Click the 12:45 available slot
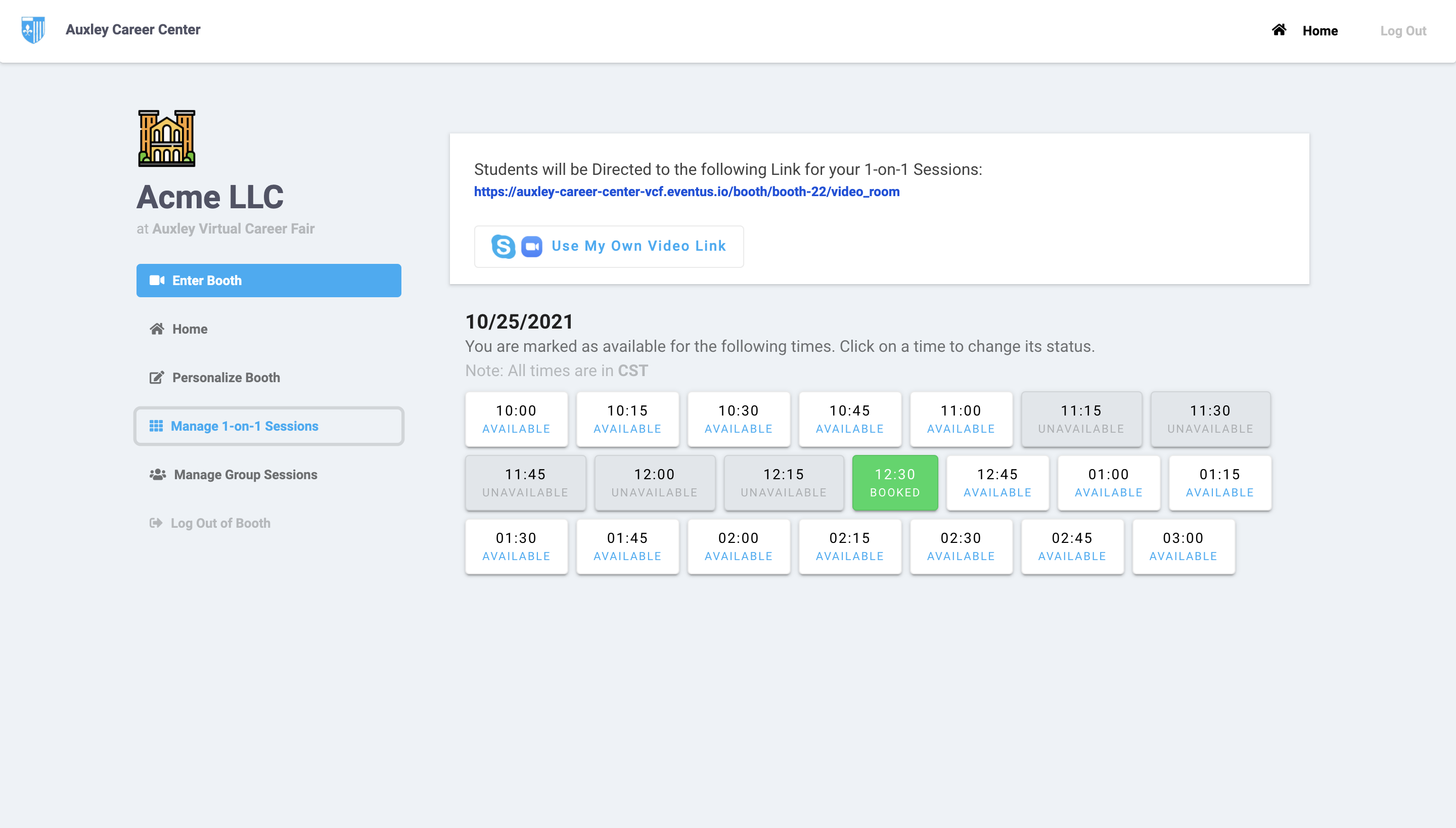 click(997, 483)
